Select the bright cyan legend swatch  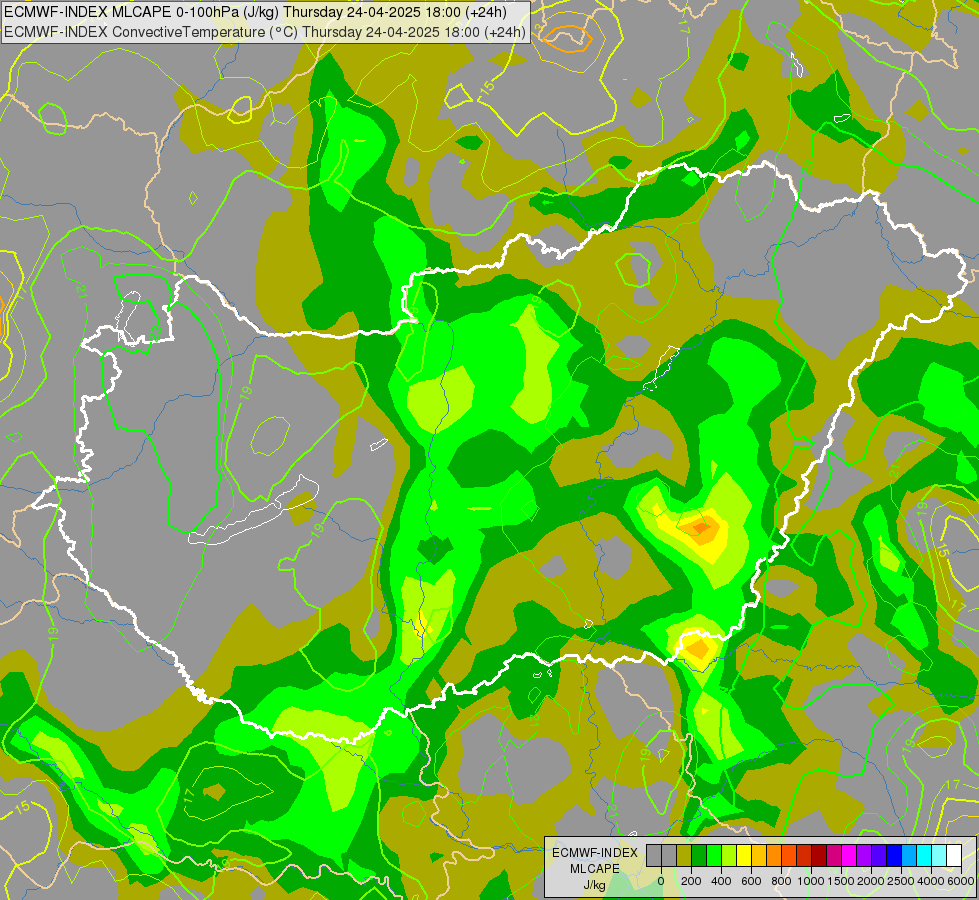pos(925,856)
